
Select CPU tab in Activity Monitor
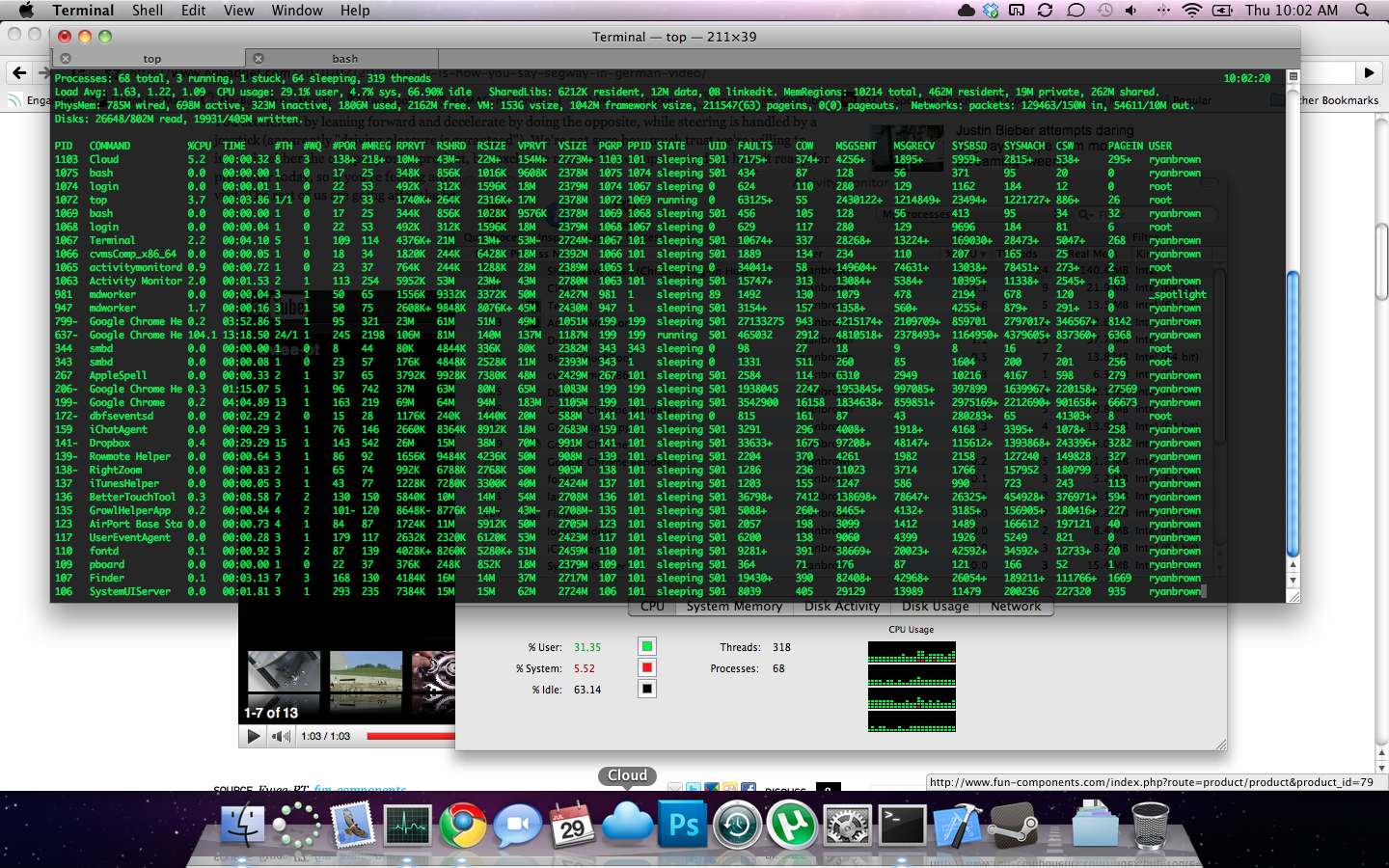click(652, 607)
